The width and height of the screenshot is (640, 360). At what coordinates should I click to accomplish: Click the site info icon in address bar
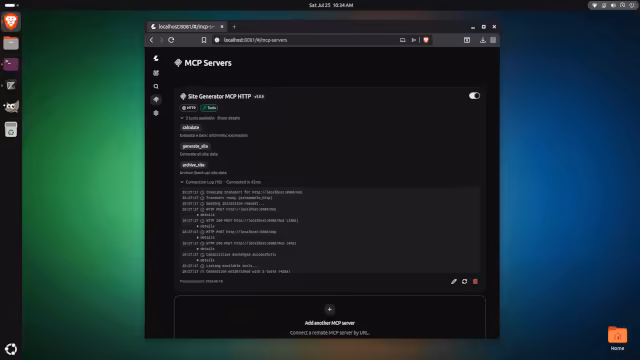pos(217,40)
